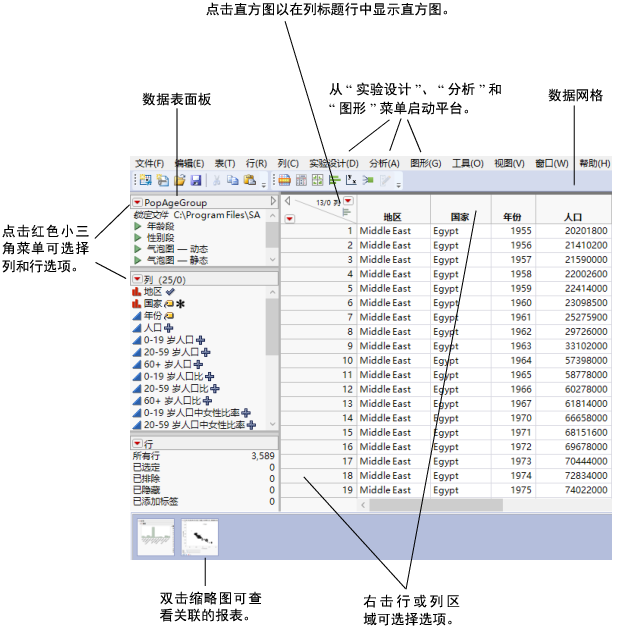Click the asterisk icon beside 国家 column
The image size is (618, 631).
[180, 304]
